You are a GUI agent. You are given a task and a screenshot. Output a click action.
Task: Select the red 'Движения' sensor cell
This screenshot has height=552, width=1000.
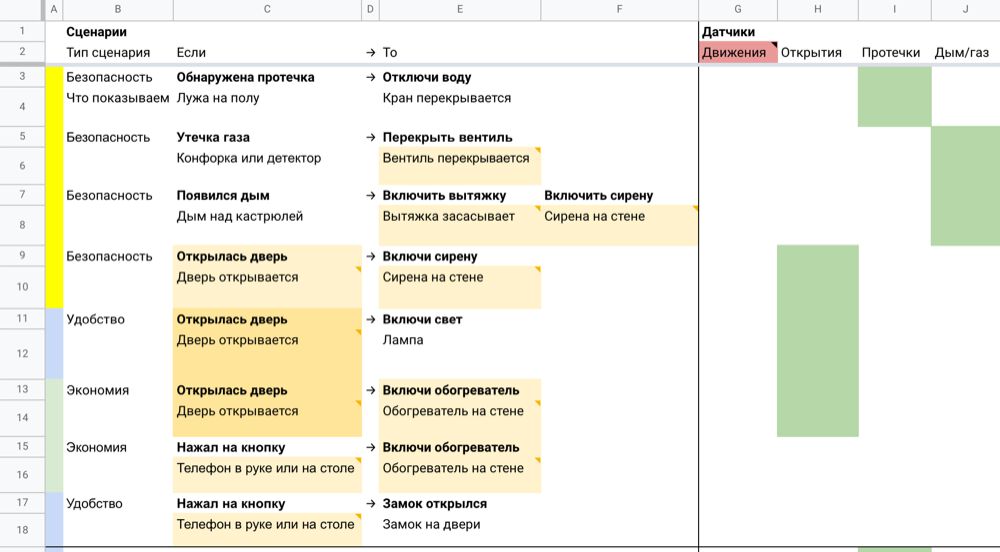(737, 53)
